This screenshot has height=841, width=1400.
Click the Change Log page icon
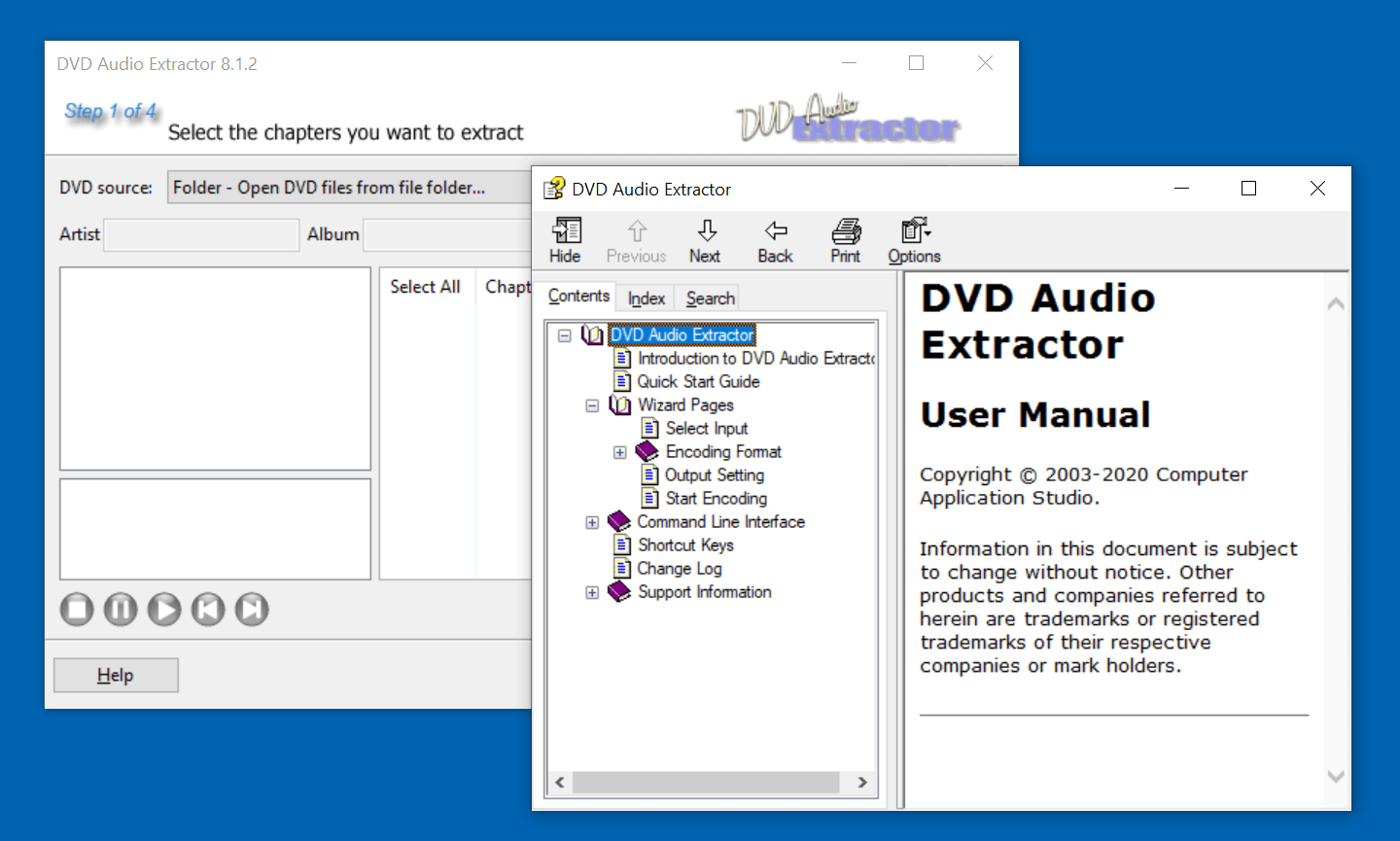coord(622,568)
